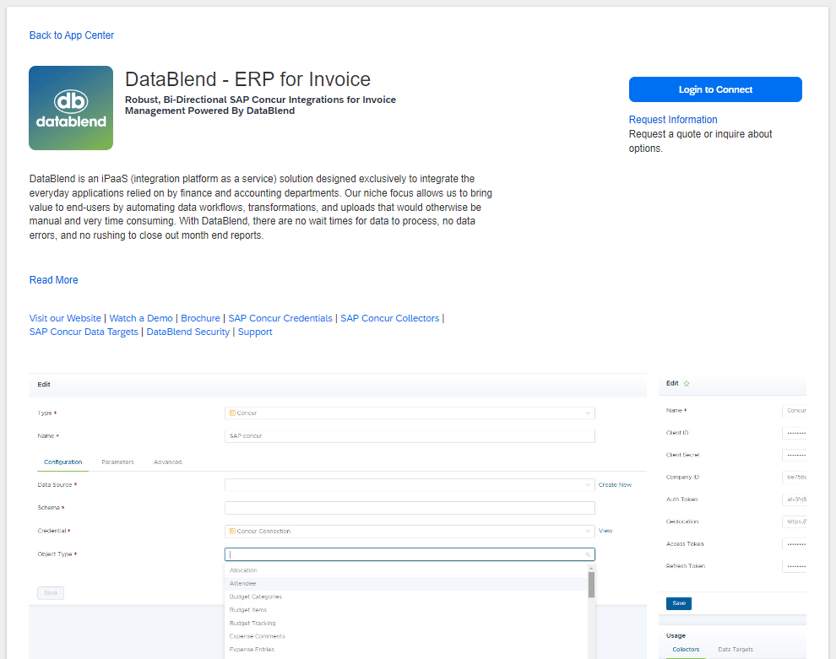Switch to the Configuration tab

pos(63,462)
